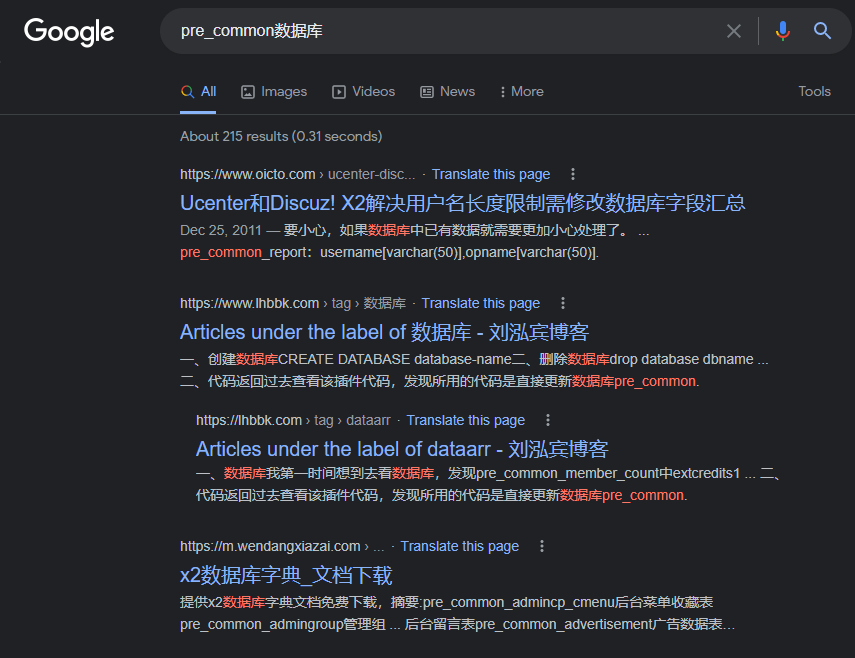Translate the m.wendangxiazai.com page
The width and height of the screenshot is (855, 658).
point(460,546)
